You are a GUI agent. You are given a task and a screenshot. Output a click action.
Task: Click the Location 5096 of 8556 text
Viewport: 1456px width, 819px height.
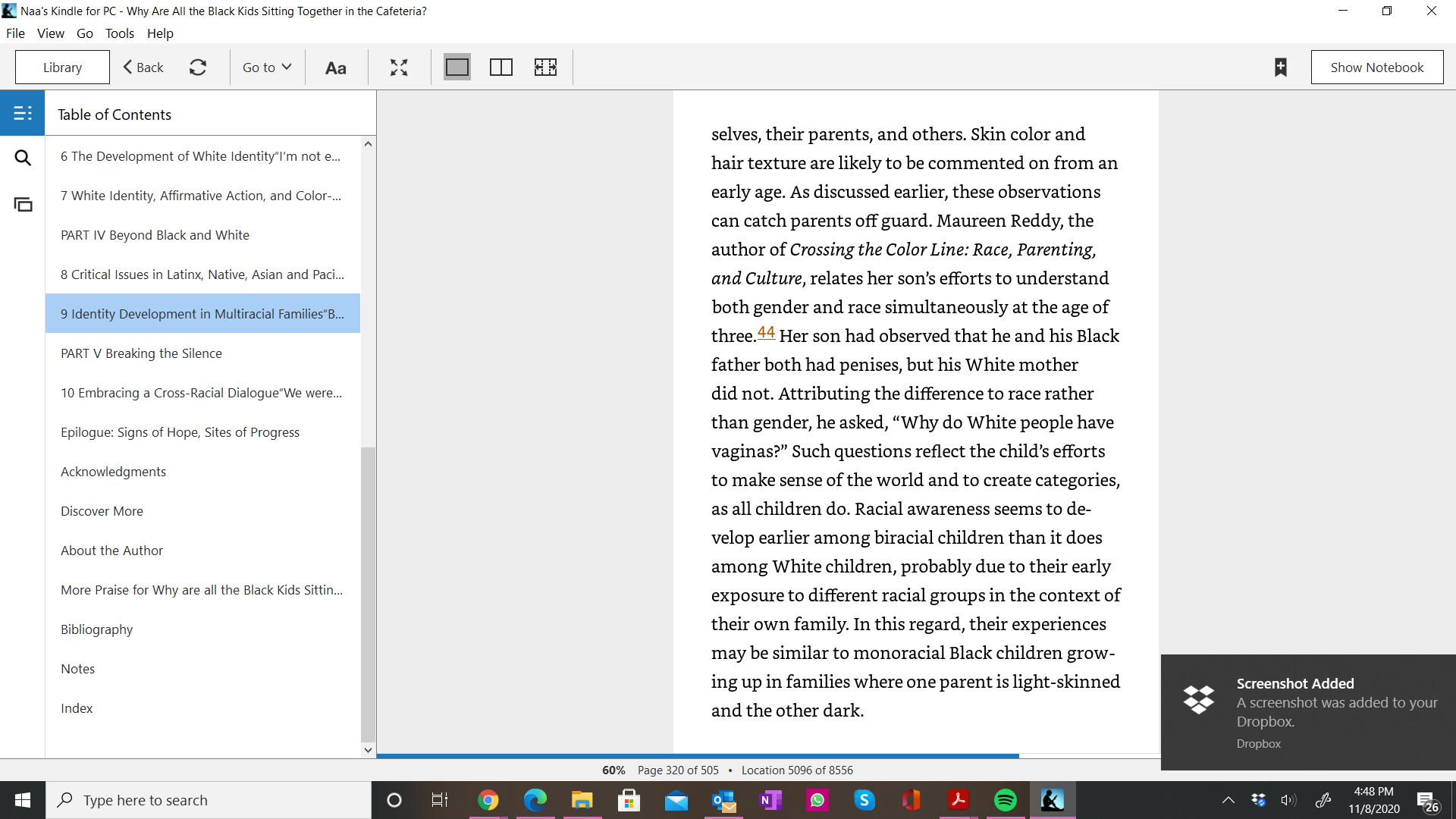tap(797, 770)
